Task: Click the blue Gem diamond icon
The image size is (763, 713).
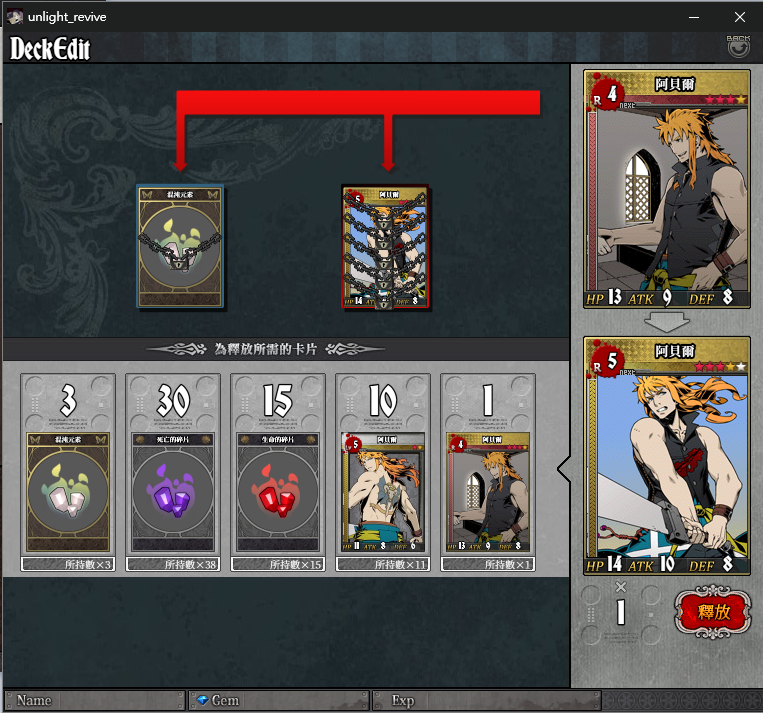Action: [x=202, y=700]
